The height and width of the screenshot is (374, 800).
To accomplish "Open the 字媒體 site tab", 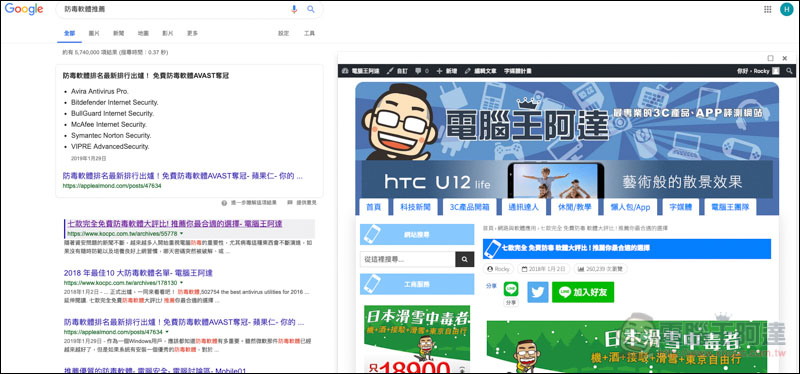I will [681, 207].
